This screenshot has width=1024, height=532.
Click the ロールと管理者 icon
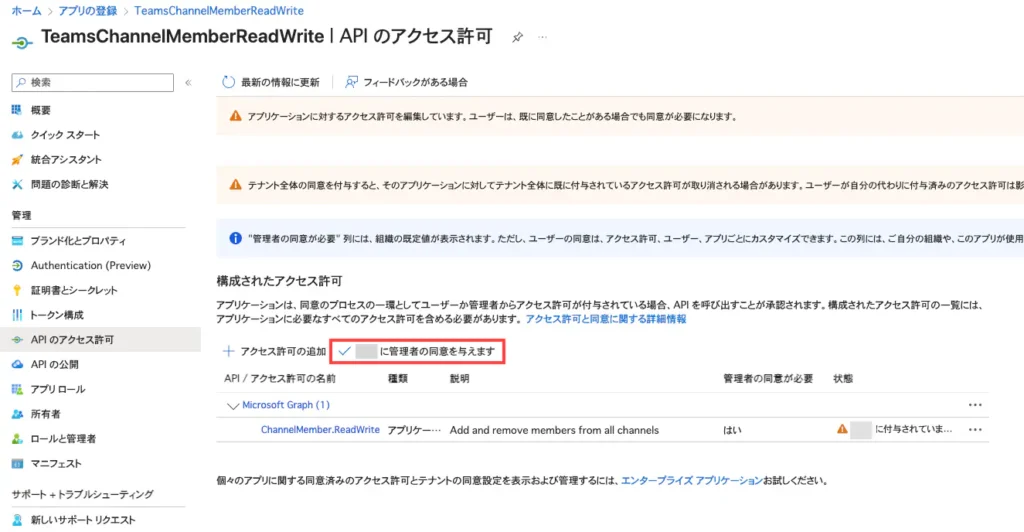17,439
